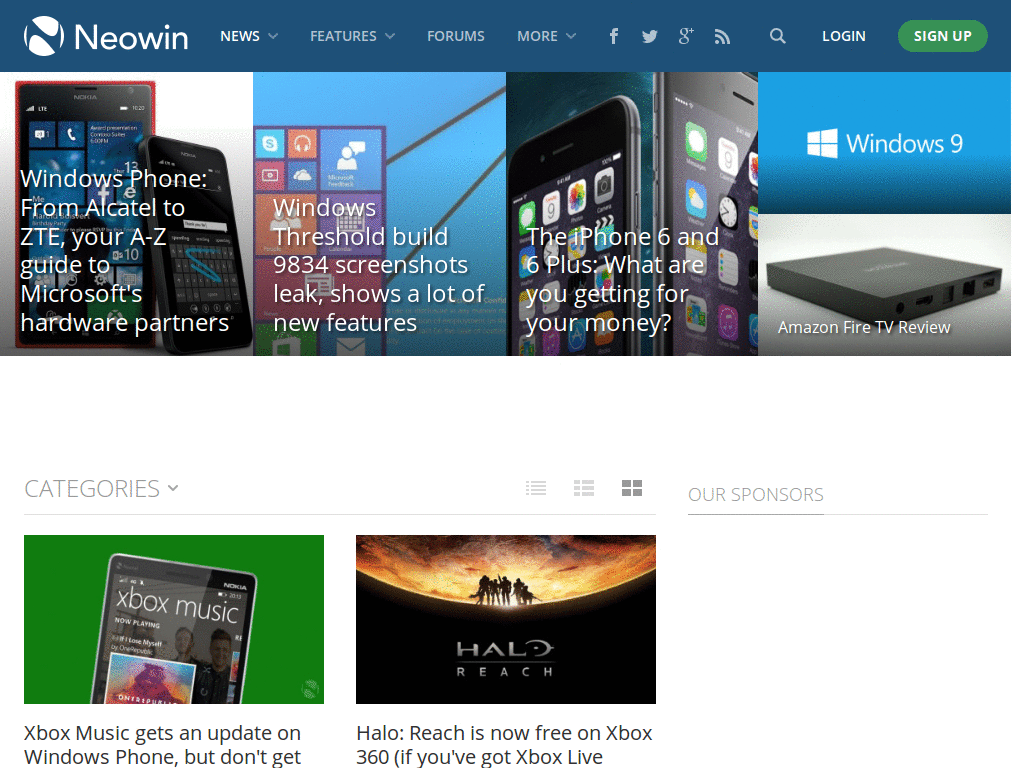Click the SIGN UP button
Image resolution: width=1024 pixels, height=768 pixels.
click(942, 36)
